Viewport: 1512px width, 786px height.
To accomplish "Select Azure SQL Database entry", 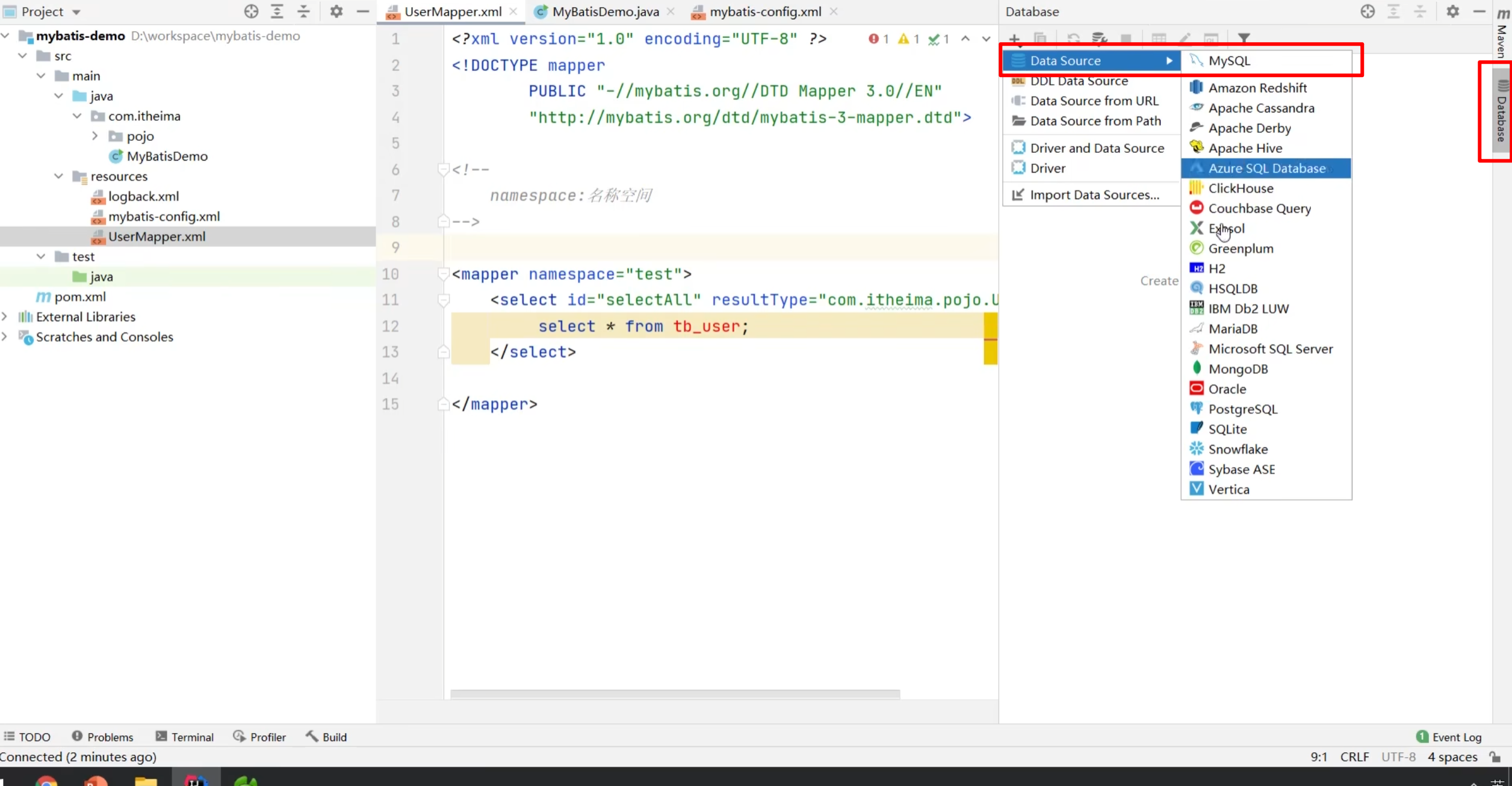I will pyautogui.click(x=1266, y=169).
